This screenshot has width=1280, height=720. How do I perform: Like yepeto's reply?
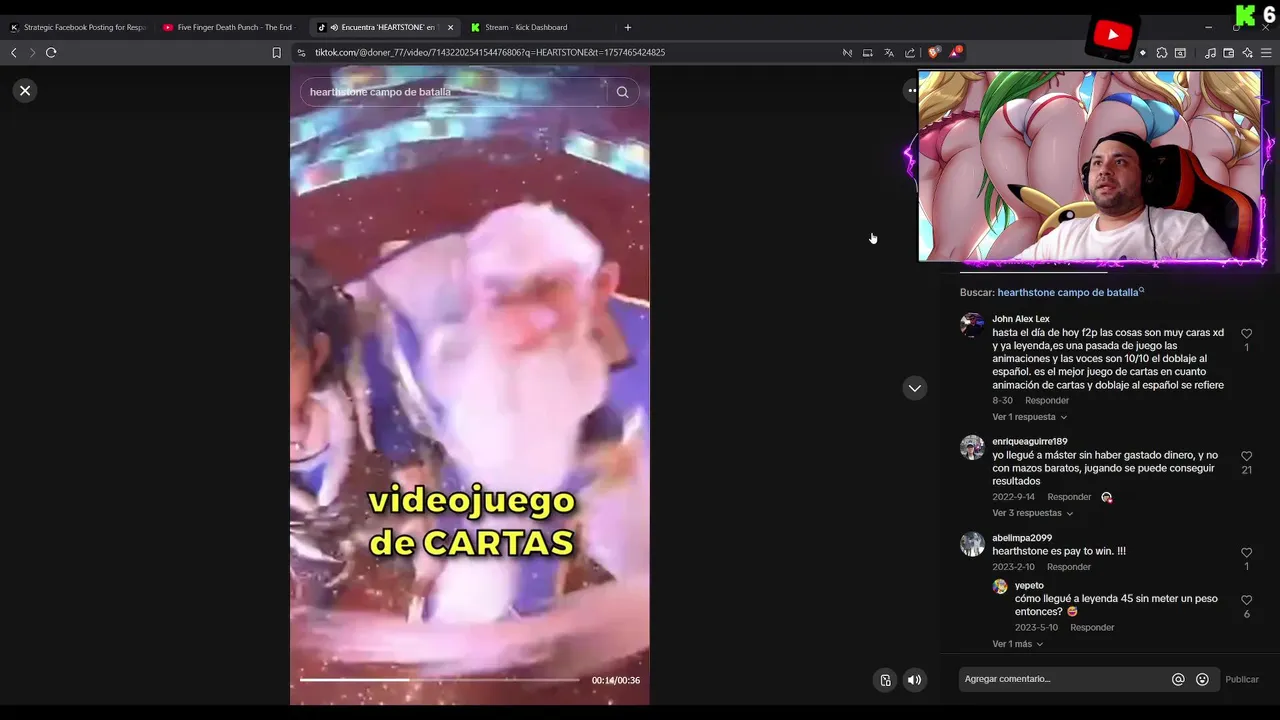point(1246,600)
